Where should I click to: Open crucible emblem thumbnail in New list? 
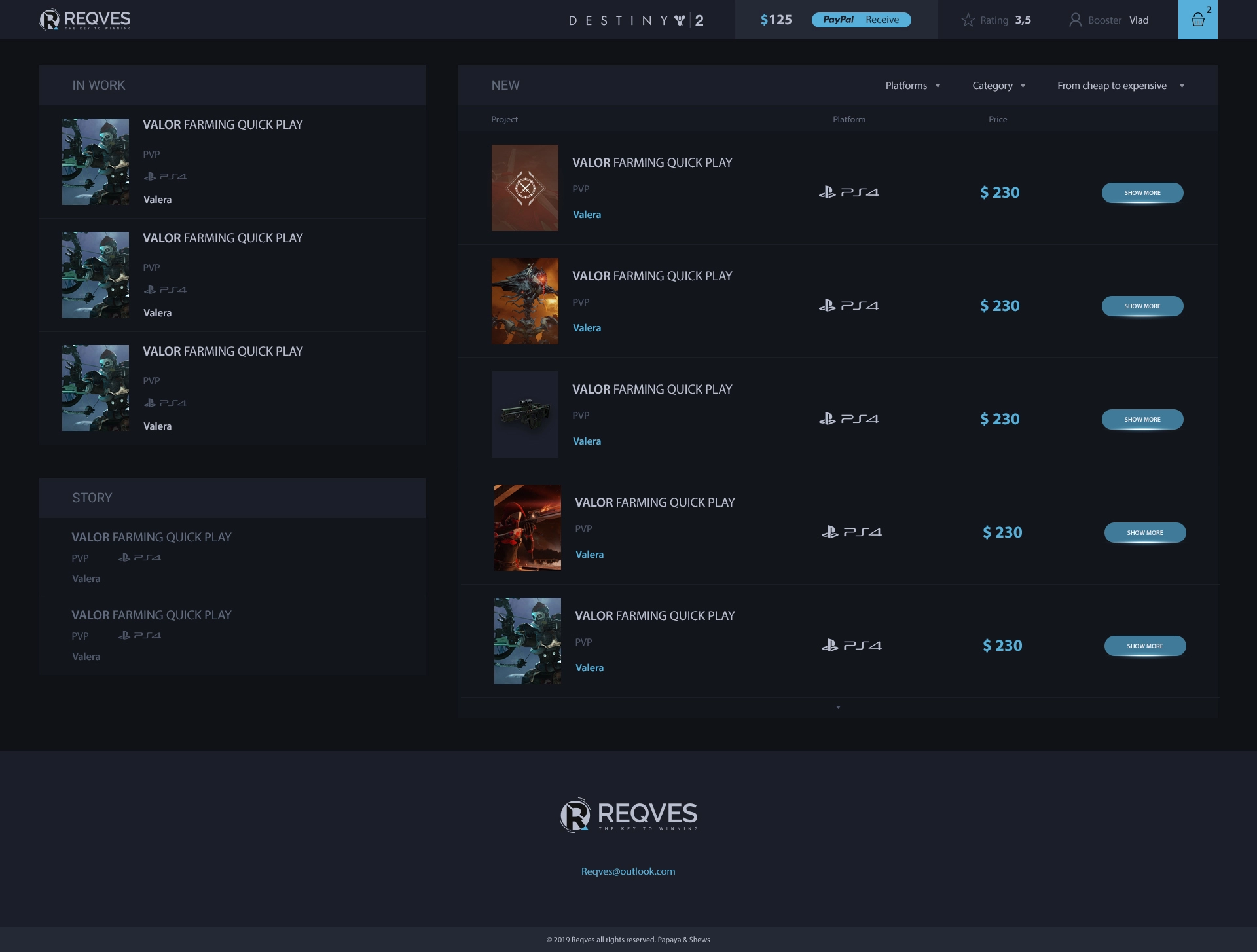[x=525, y=188]
